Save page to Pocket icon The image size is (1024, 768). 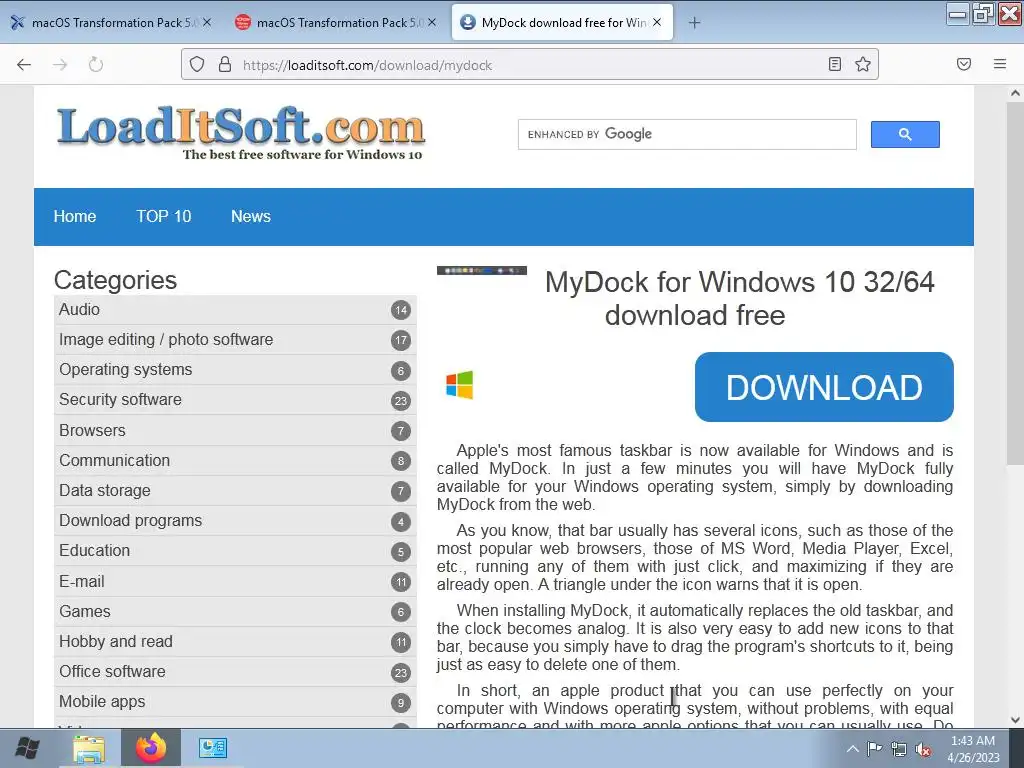964,64
